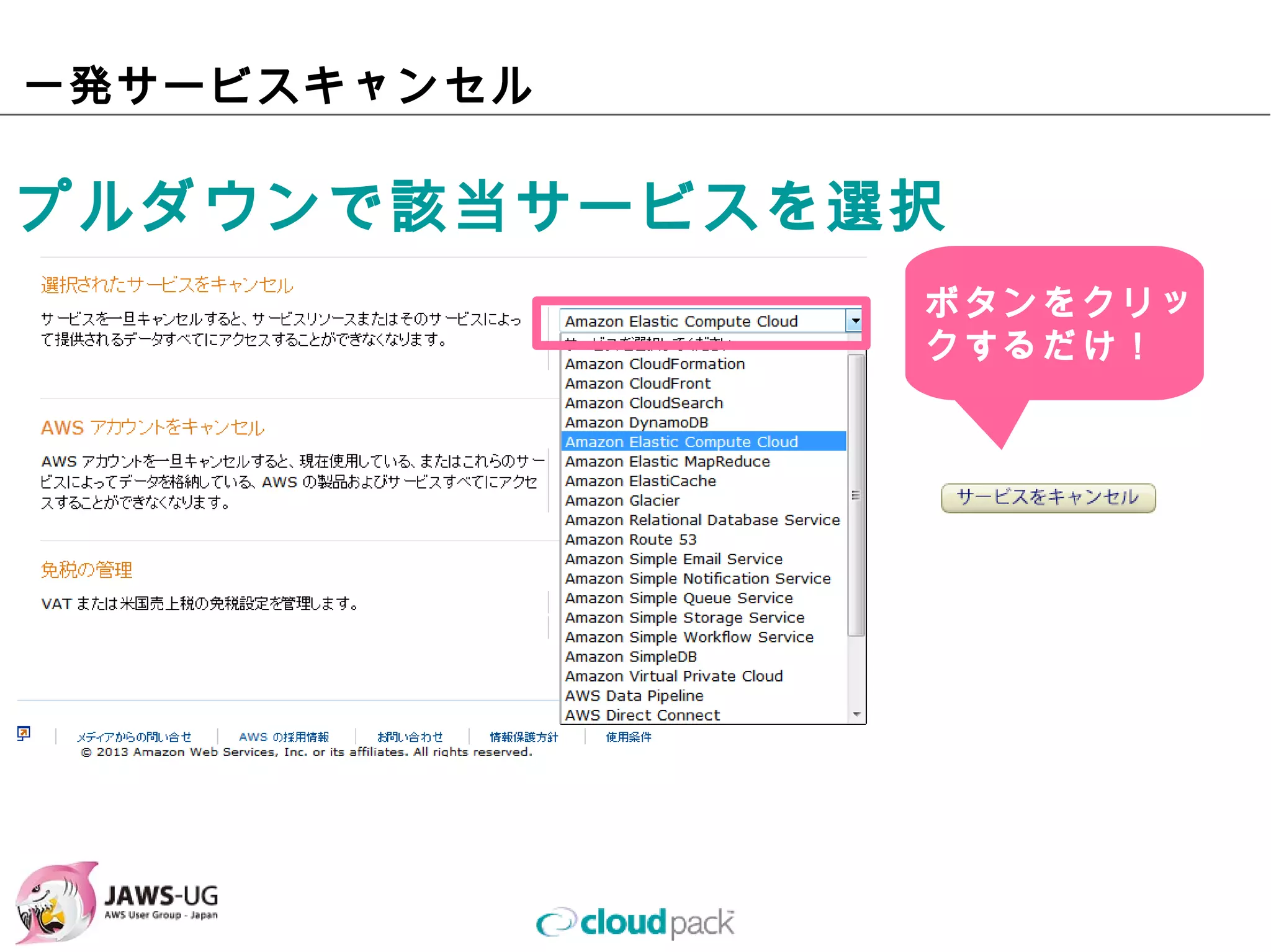This screenshot has height=952, width=1271.
Task: Open メディアからの問い合せ footer link
Action: [x=134, y=737]
